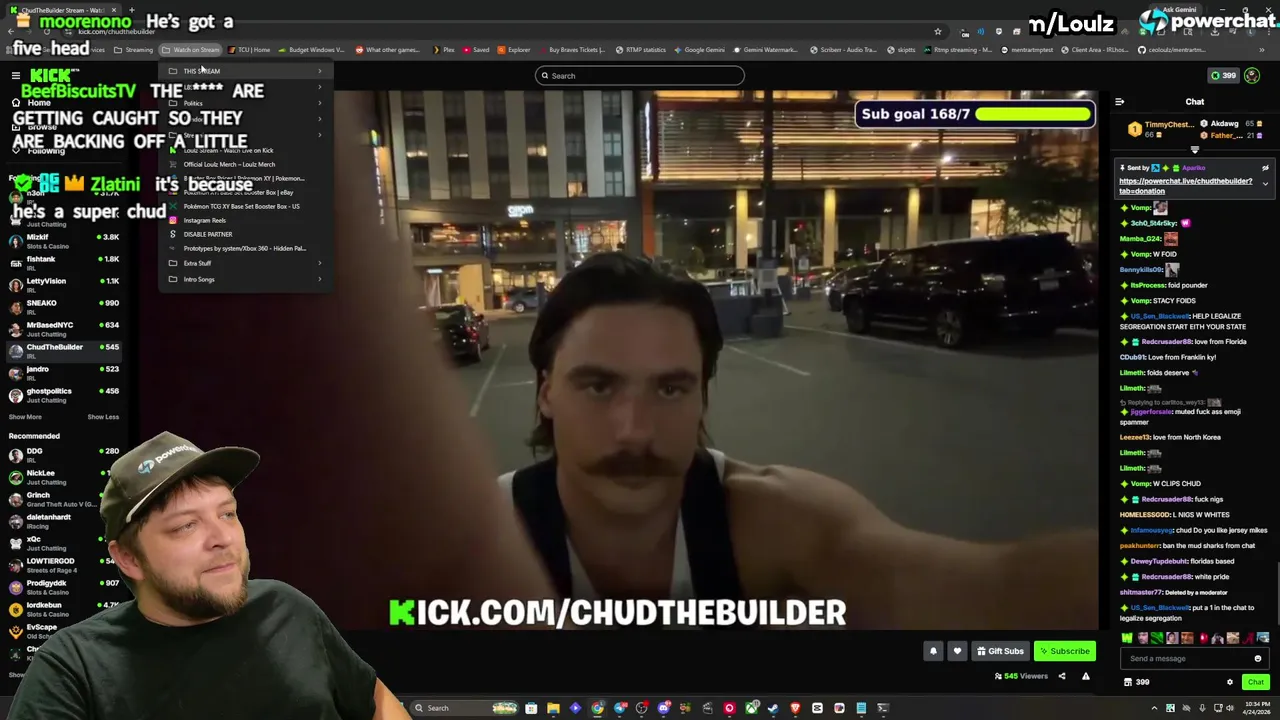Click the share icon beside viewer count
1280x720 pixels.
coord(1062,676)
